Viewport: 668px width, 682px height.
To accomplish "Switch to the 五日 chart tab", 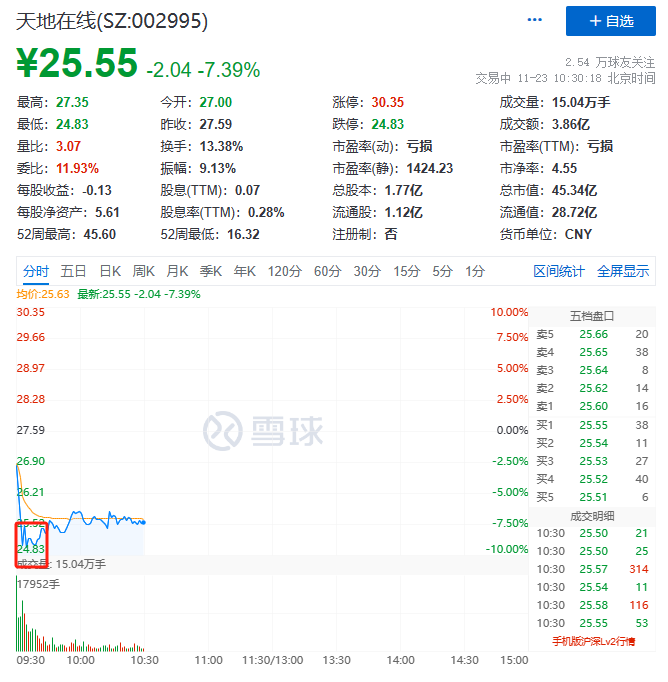I will [73, 271].
